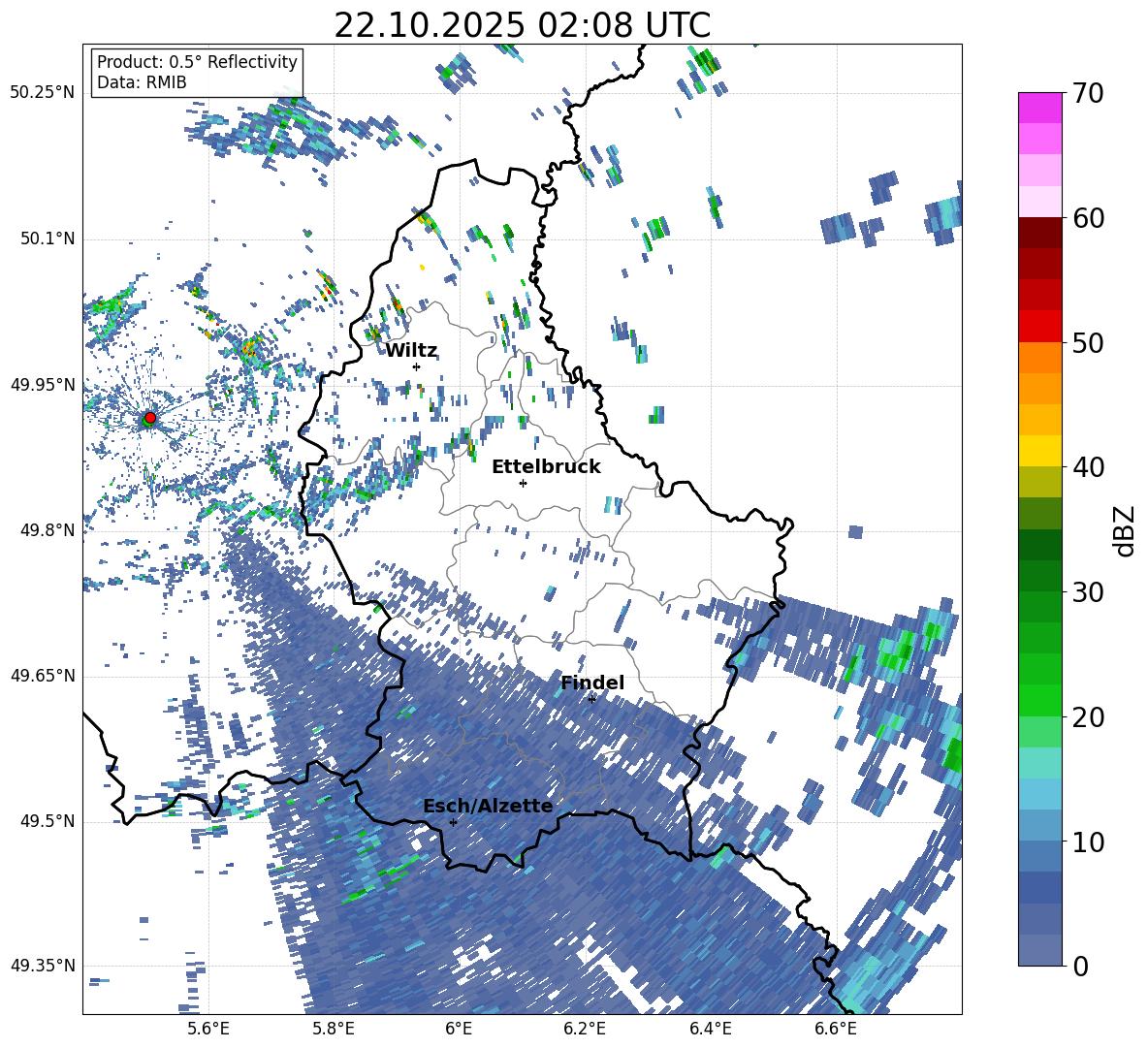
Task: Click the red radar site marker
Action: (x=149, y=418)
